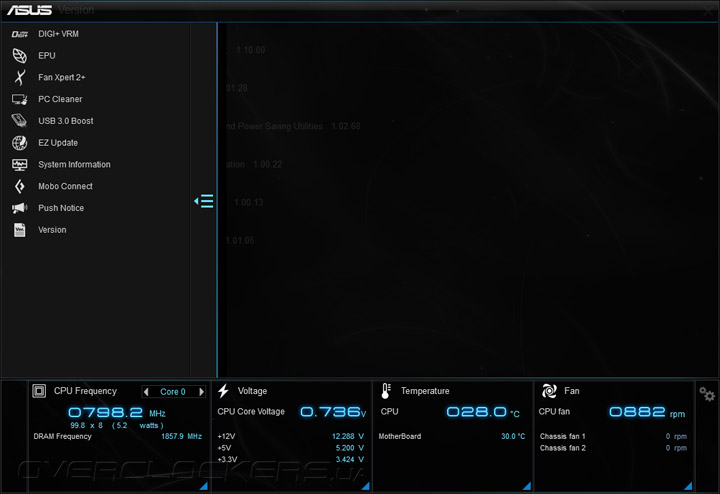Open System Information entry
Image resolution: width=720 pixels, height=494 pixels.
pyautogui.click(x=74, y=164)
